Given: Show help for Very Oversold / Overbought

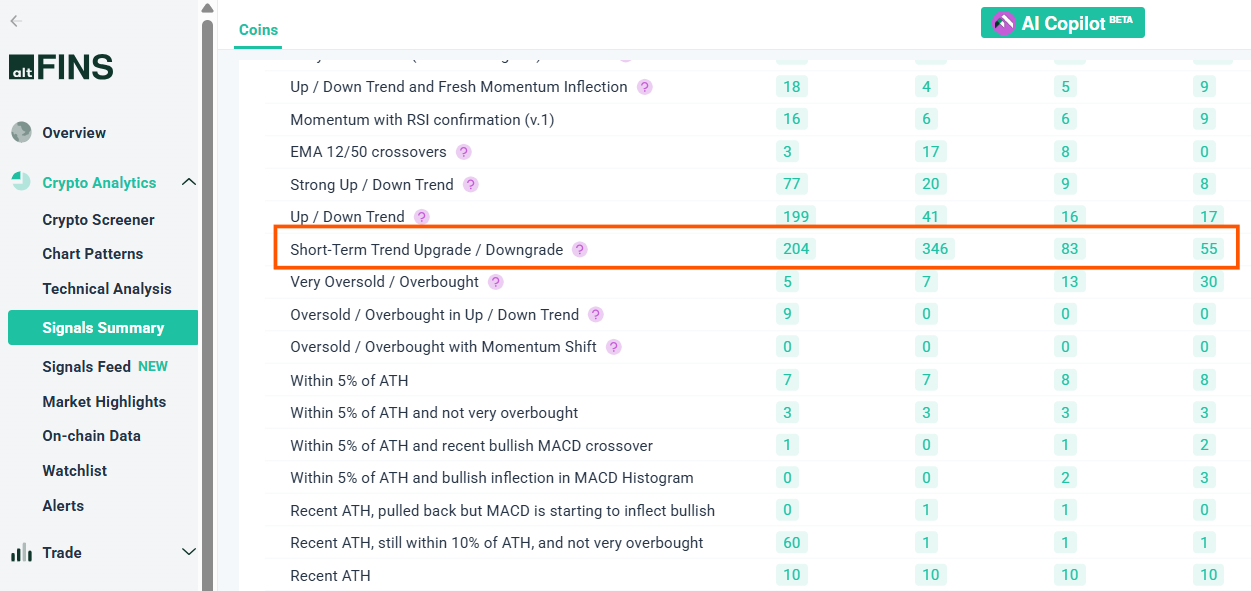Looking at the screenshot, I should [x=496, y=282].
